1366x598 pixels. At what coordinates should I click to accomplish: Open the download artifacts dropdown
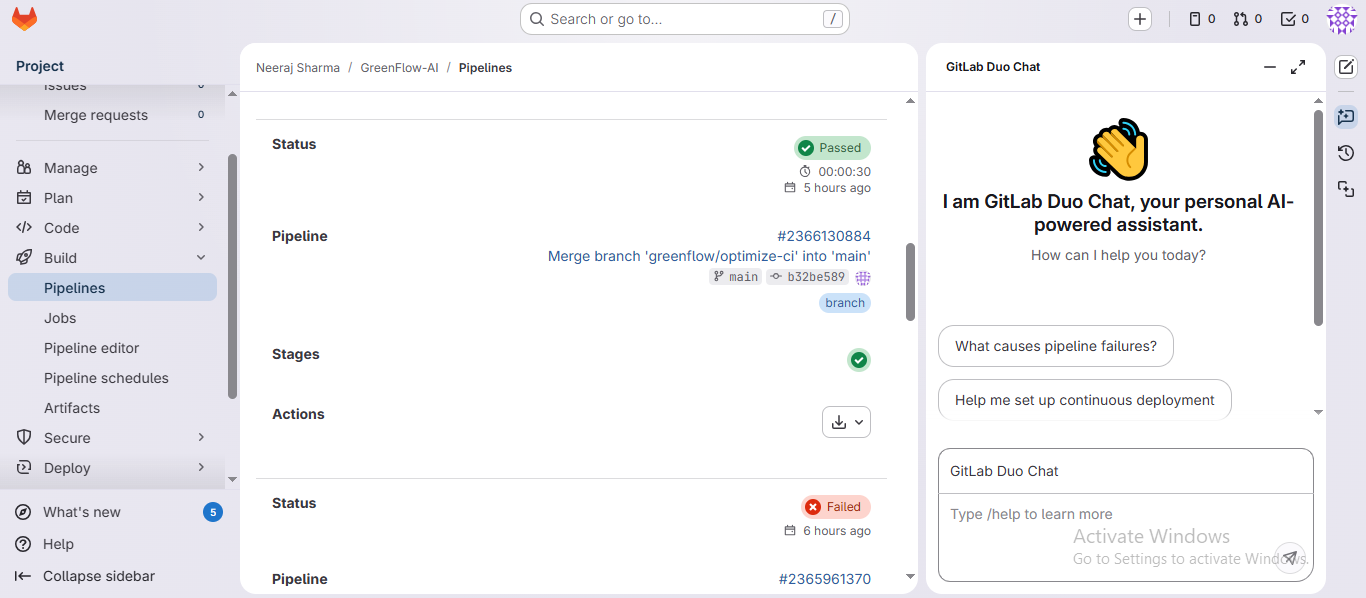coord(846,422)
